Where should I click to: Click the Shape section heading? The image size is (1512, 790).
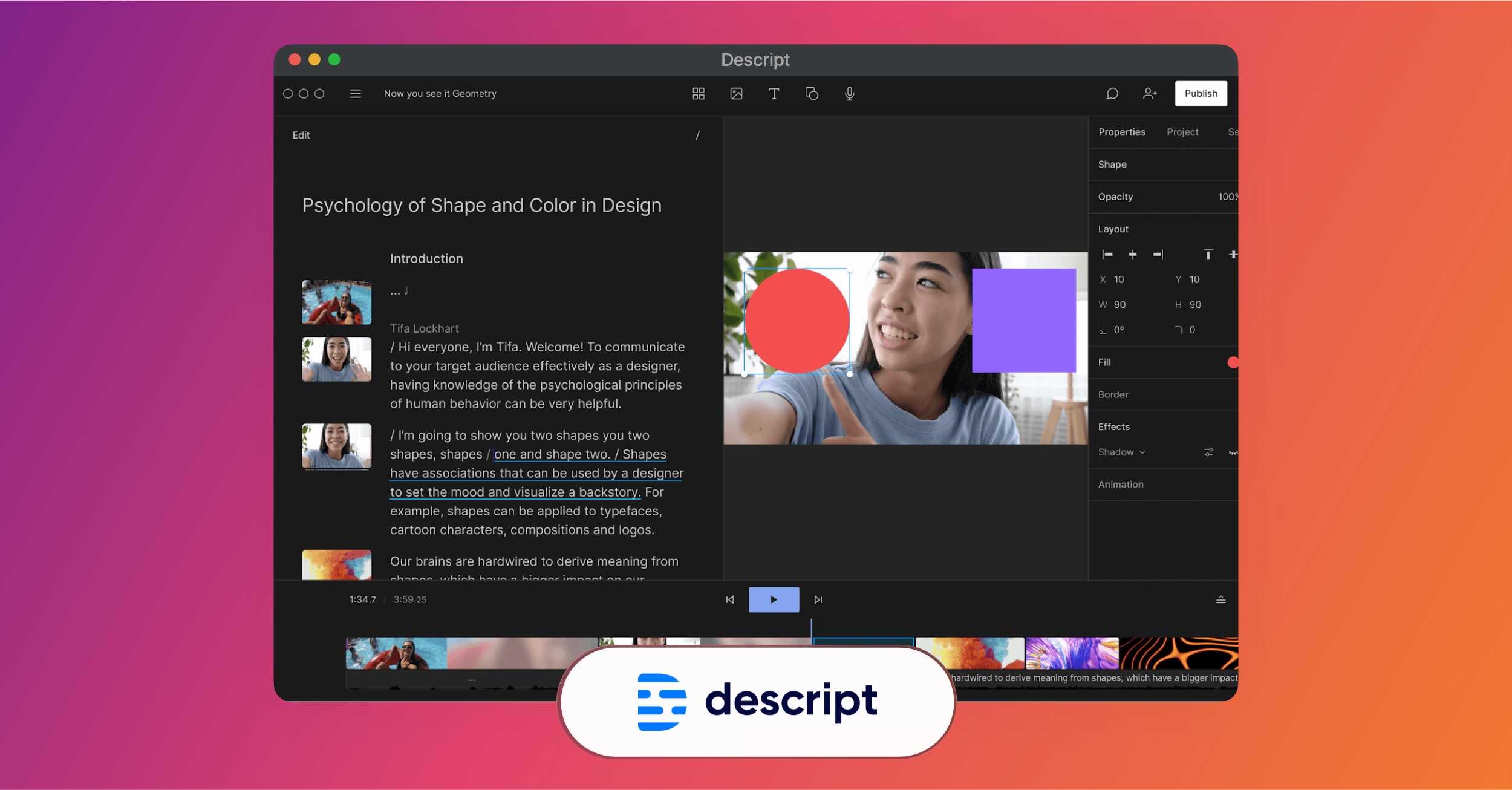1112,165
